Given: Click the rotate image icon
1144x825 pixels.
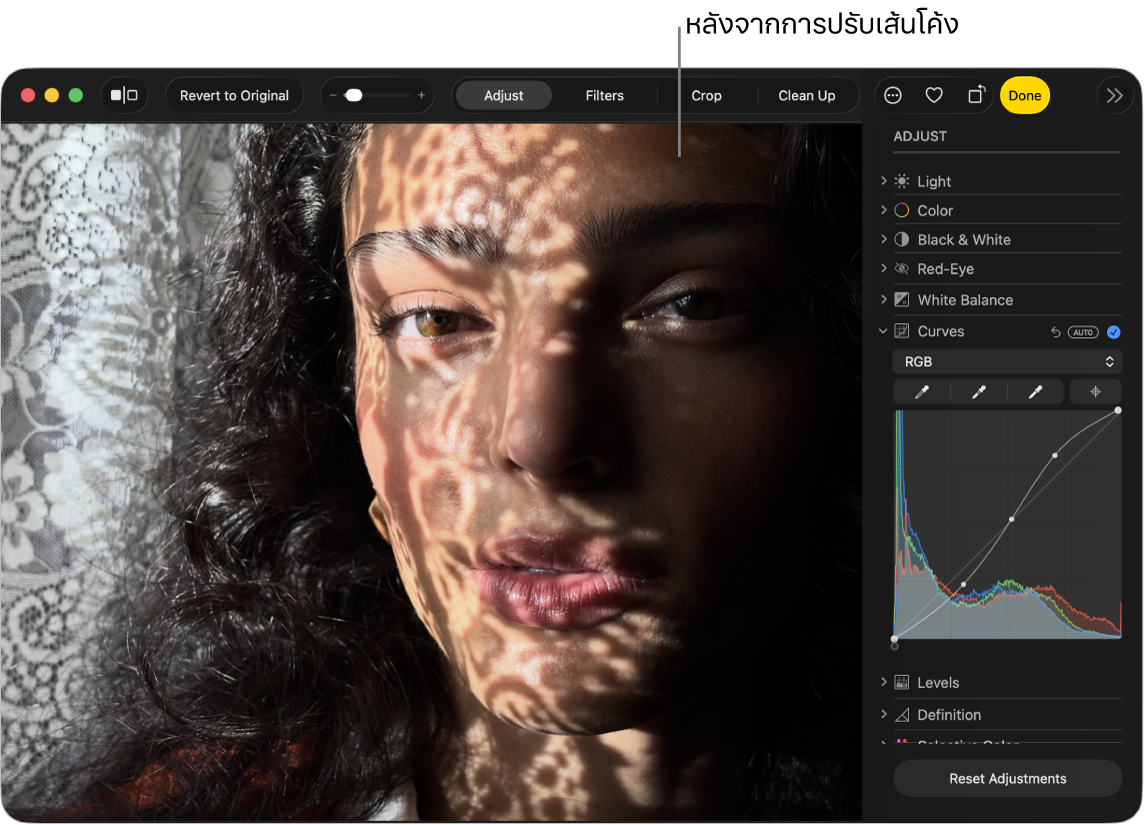Looking at the screenshot, I should coord(976,96).
